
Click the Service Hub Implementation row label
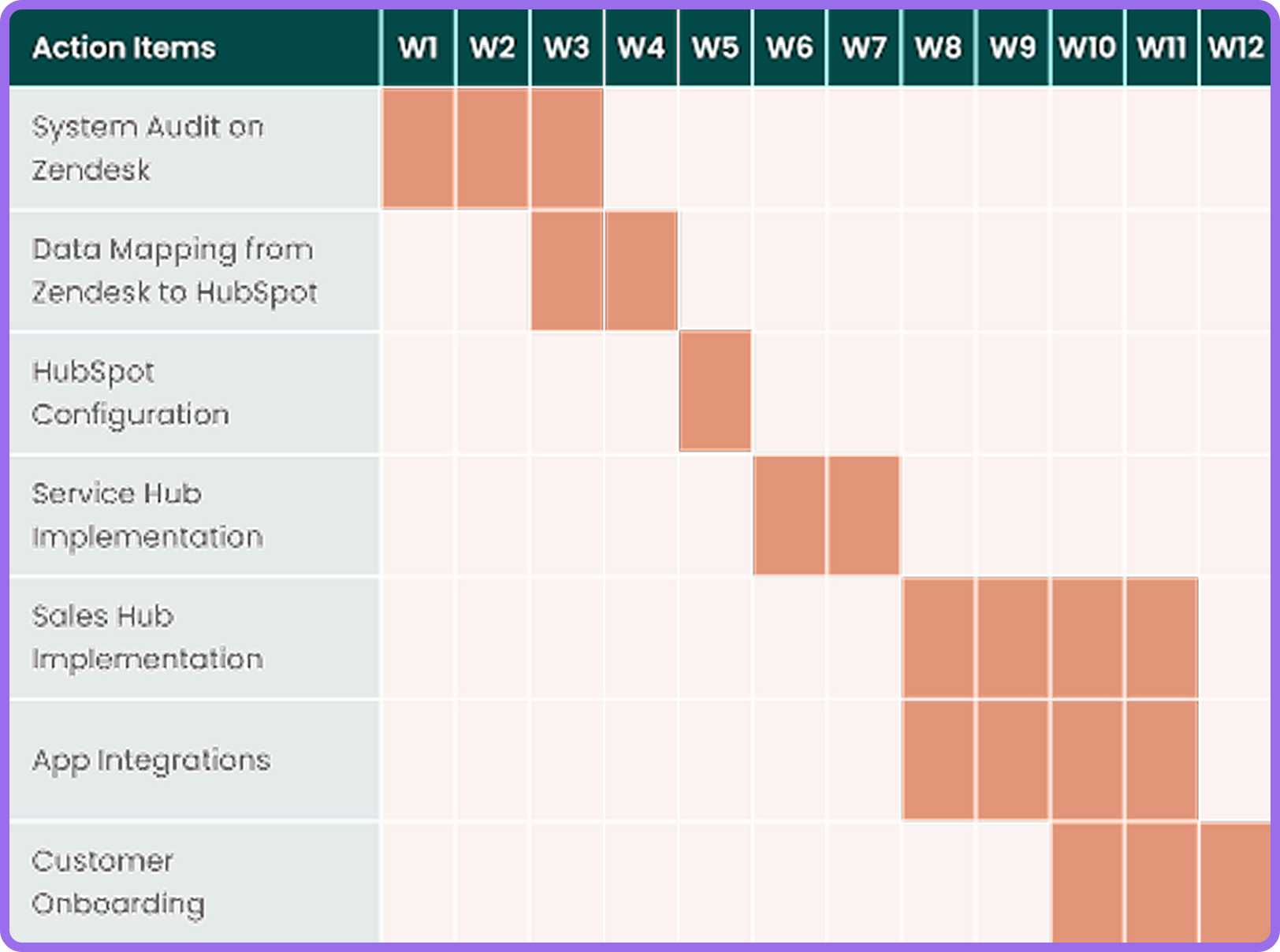[195, 515]
